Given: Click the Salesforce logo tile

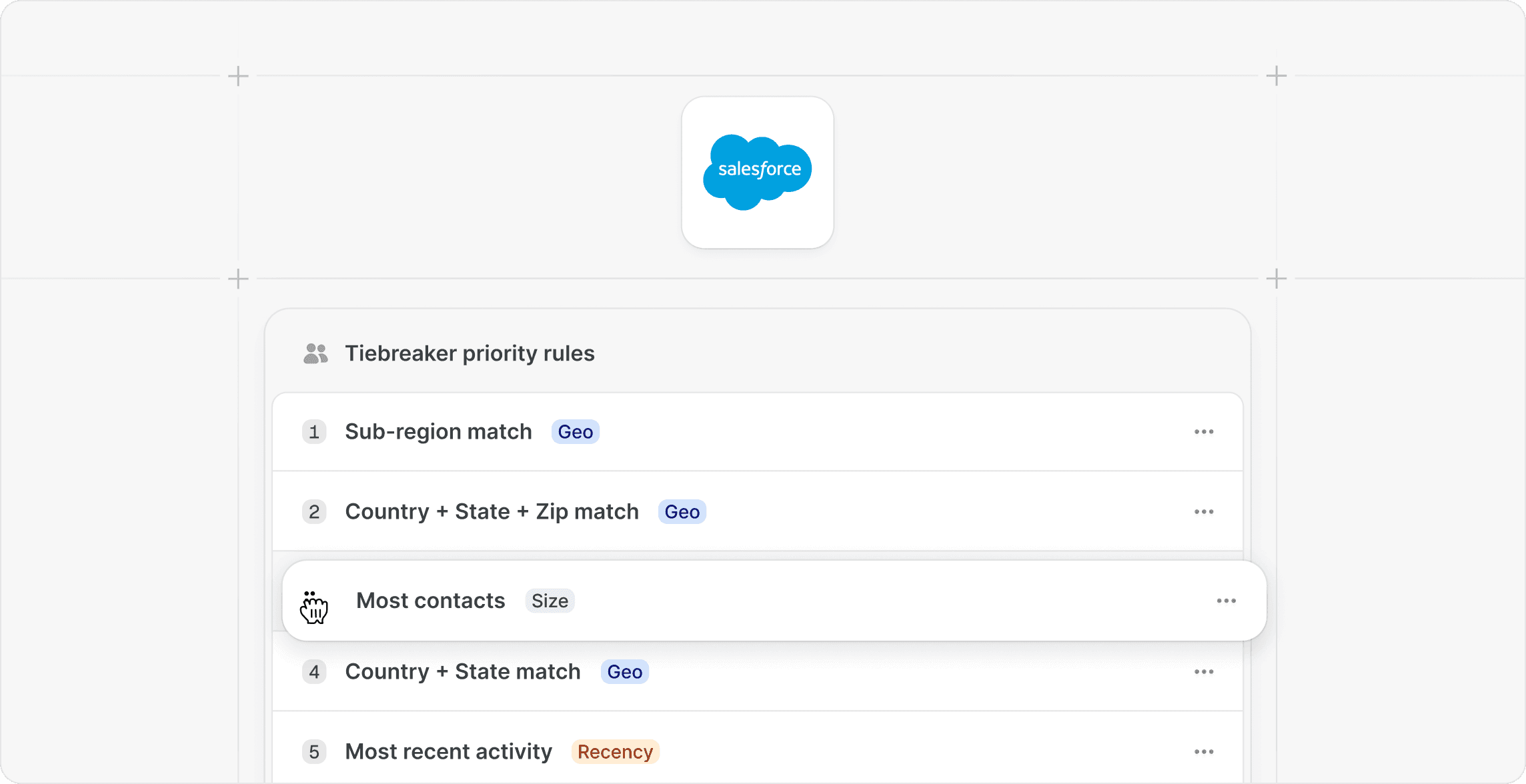Looking at the screenshot, I should [758, 173].
